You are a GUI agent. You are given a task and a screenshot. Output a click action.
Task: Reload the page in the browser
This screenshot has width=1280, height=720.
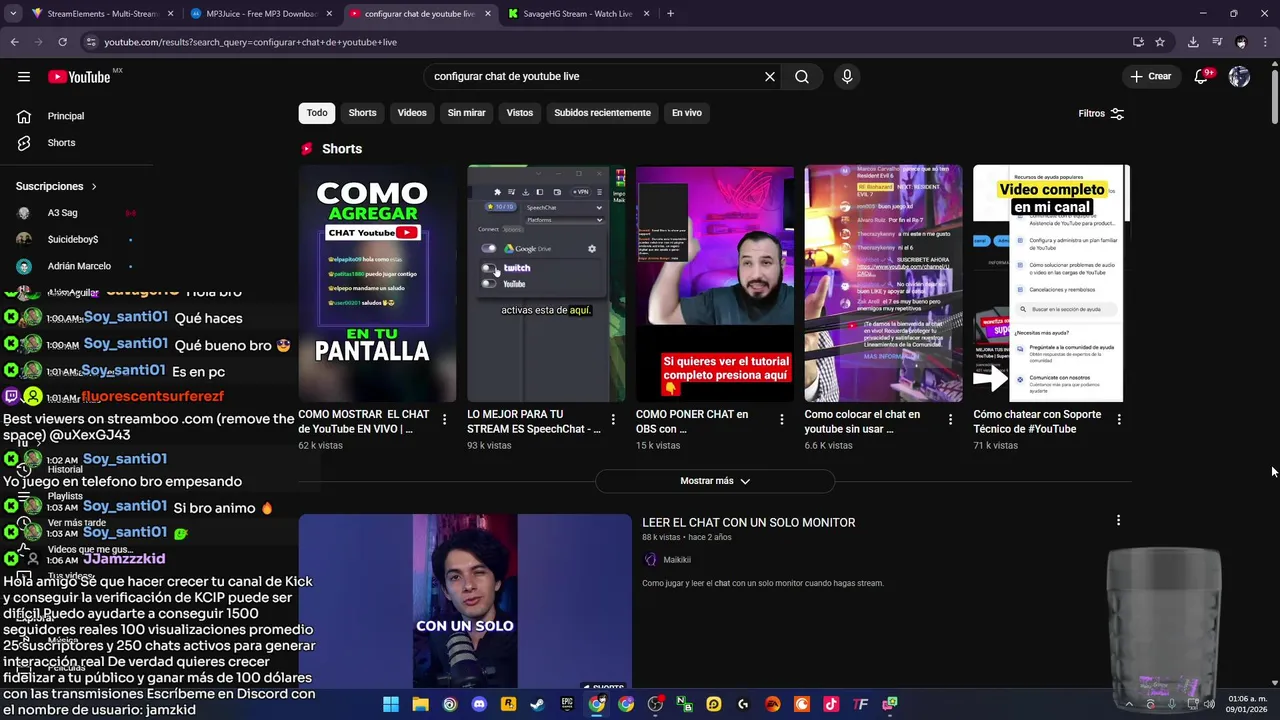click(x=62, y=42)
